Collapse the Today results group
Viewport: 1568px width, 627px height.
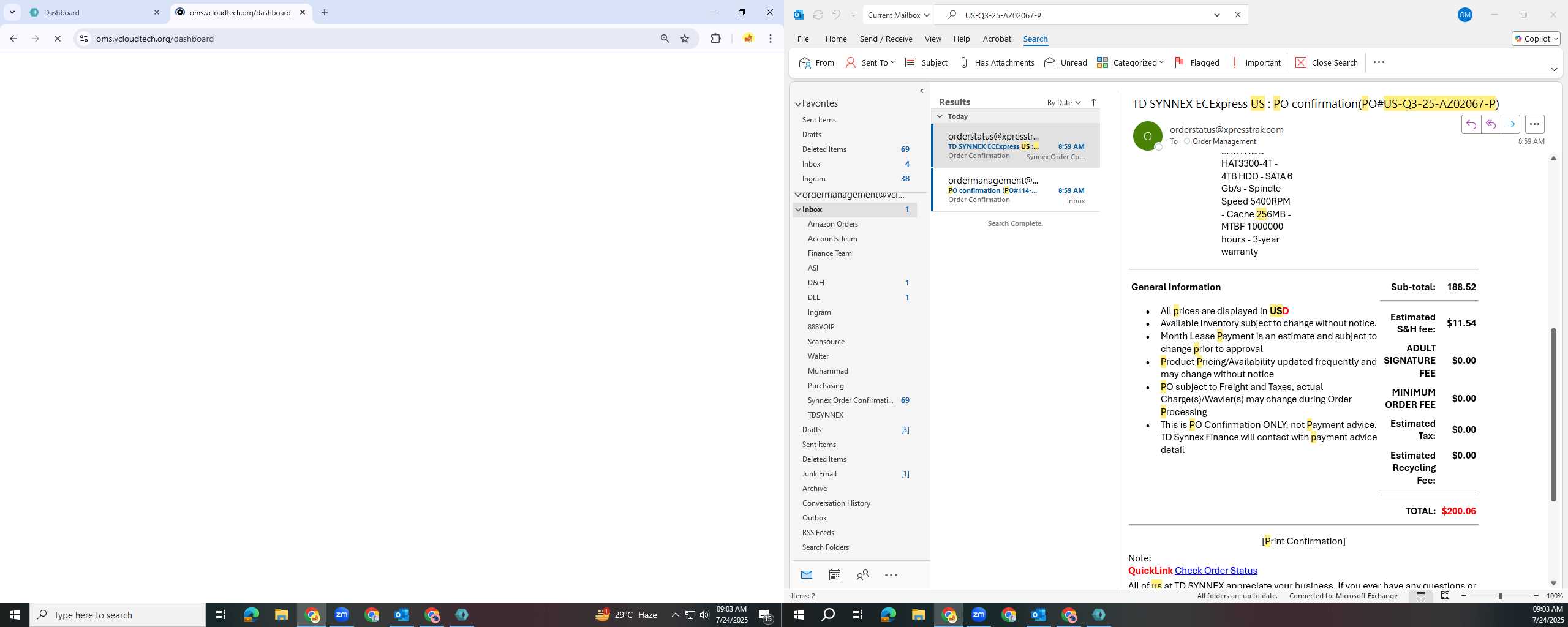pyautogui.click(x=940, y=116)
